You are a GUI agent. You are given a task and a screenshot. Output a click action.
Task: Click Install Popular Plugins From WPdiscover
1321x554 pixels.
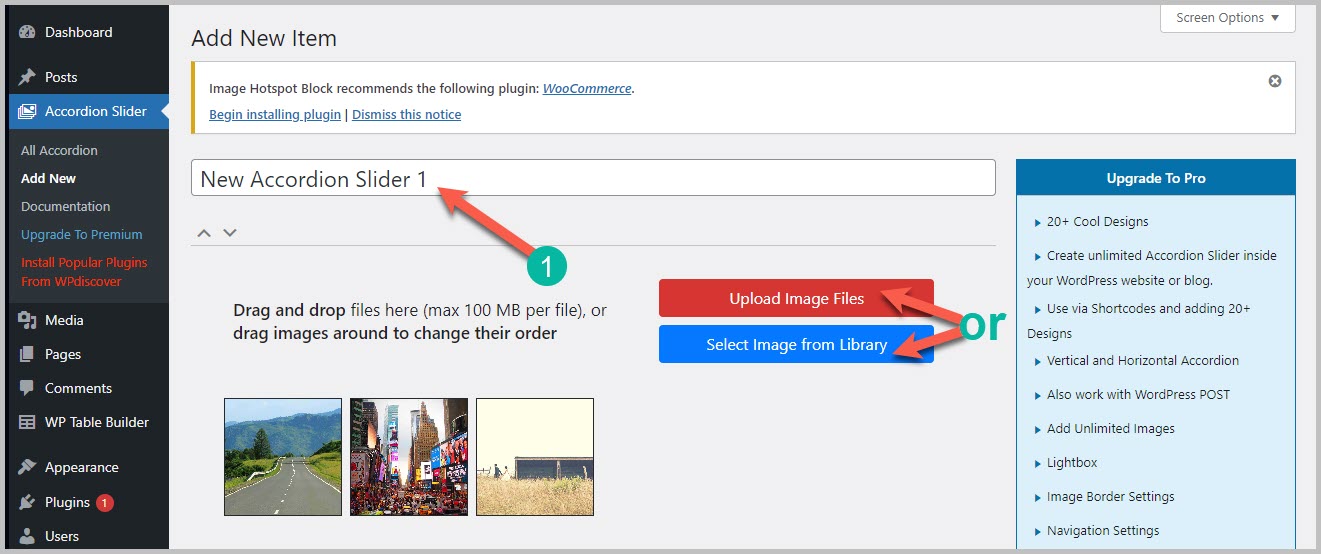point(84,272)
